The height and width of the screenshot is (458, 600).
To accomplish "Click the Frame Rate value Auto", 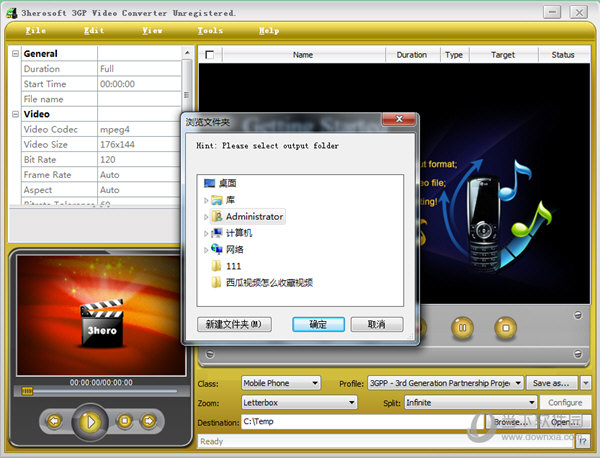I will [x=139, y=175].
